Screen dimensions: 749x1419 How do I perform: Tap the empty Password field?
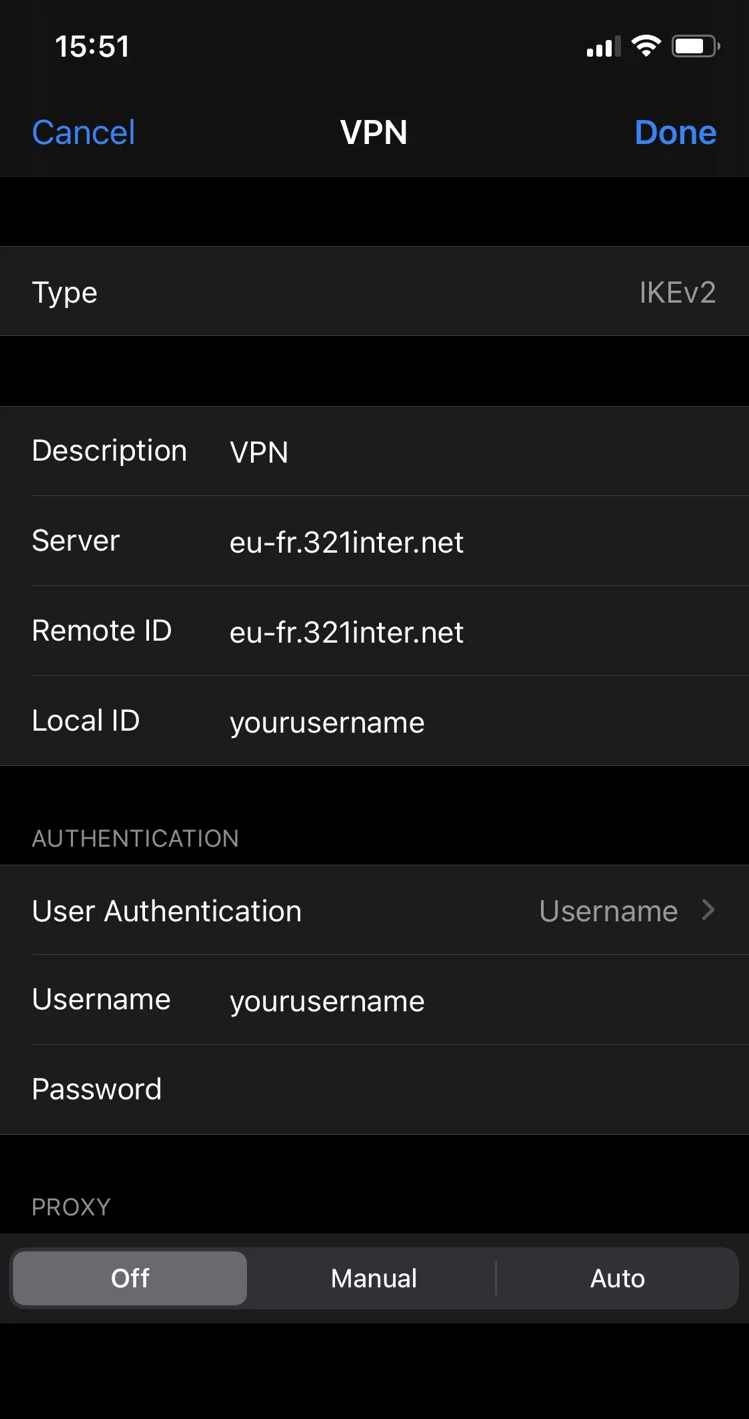(x=480, y=1090)
